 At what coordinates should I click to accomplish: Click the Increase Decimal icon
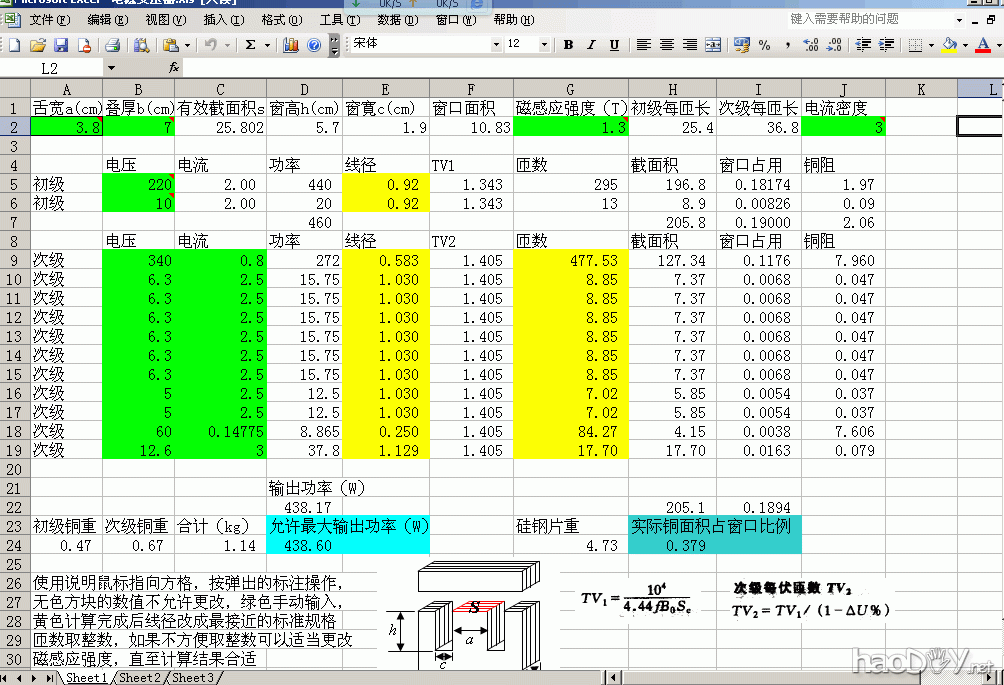pyautogui.click(x=811, y=45)
